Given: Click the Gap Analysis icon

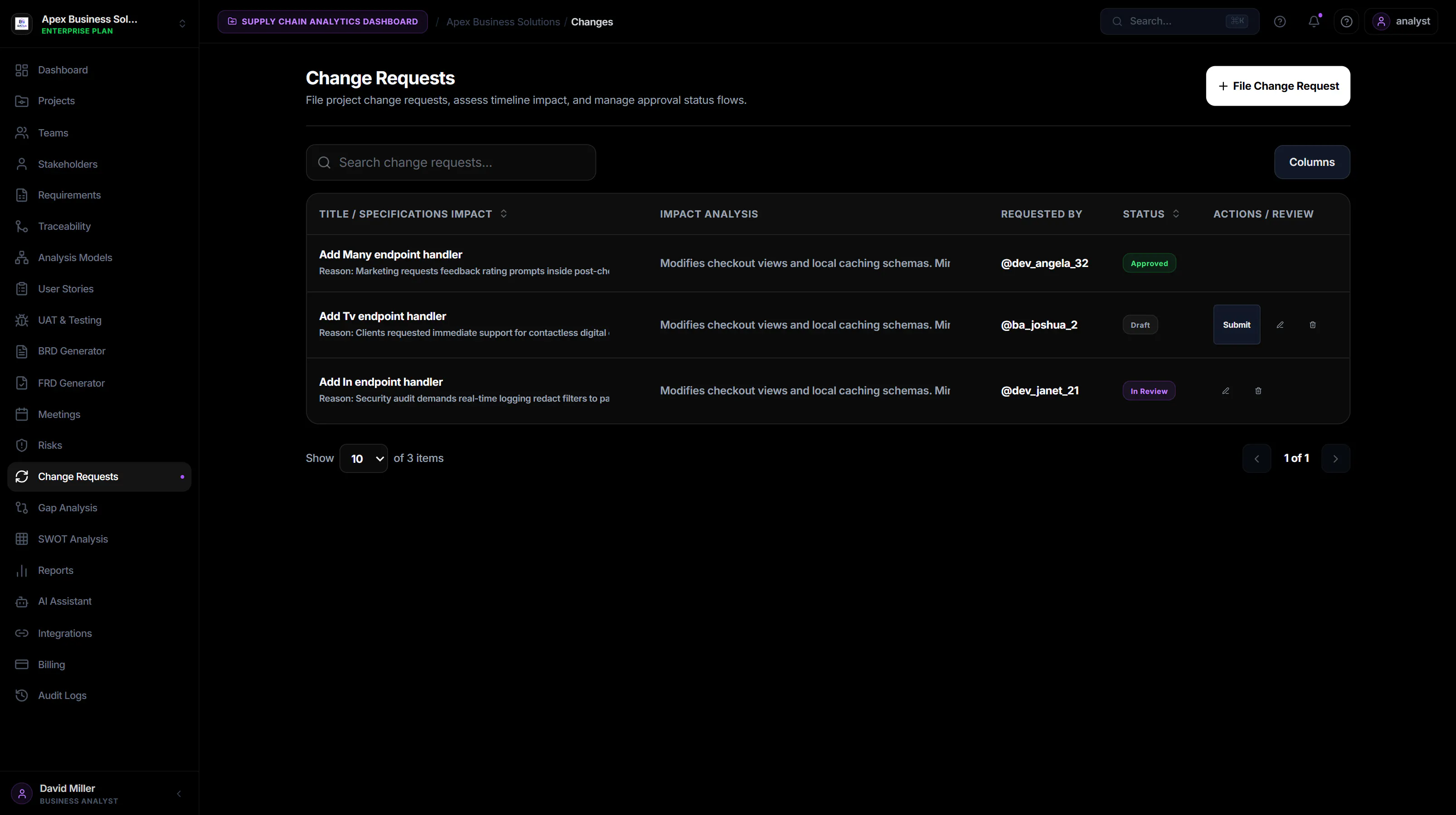Looking at the screenshot, I should click(21, 508).
